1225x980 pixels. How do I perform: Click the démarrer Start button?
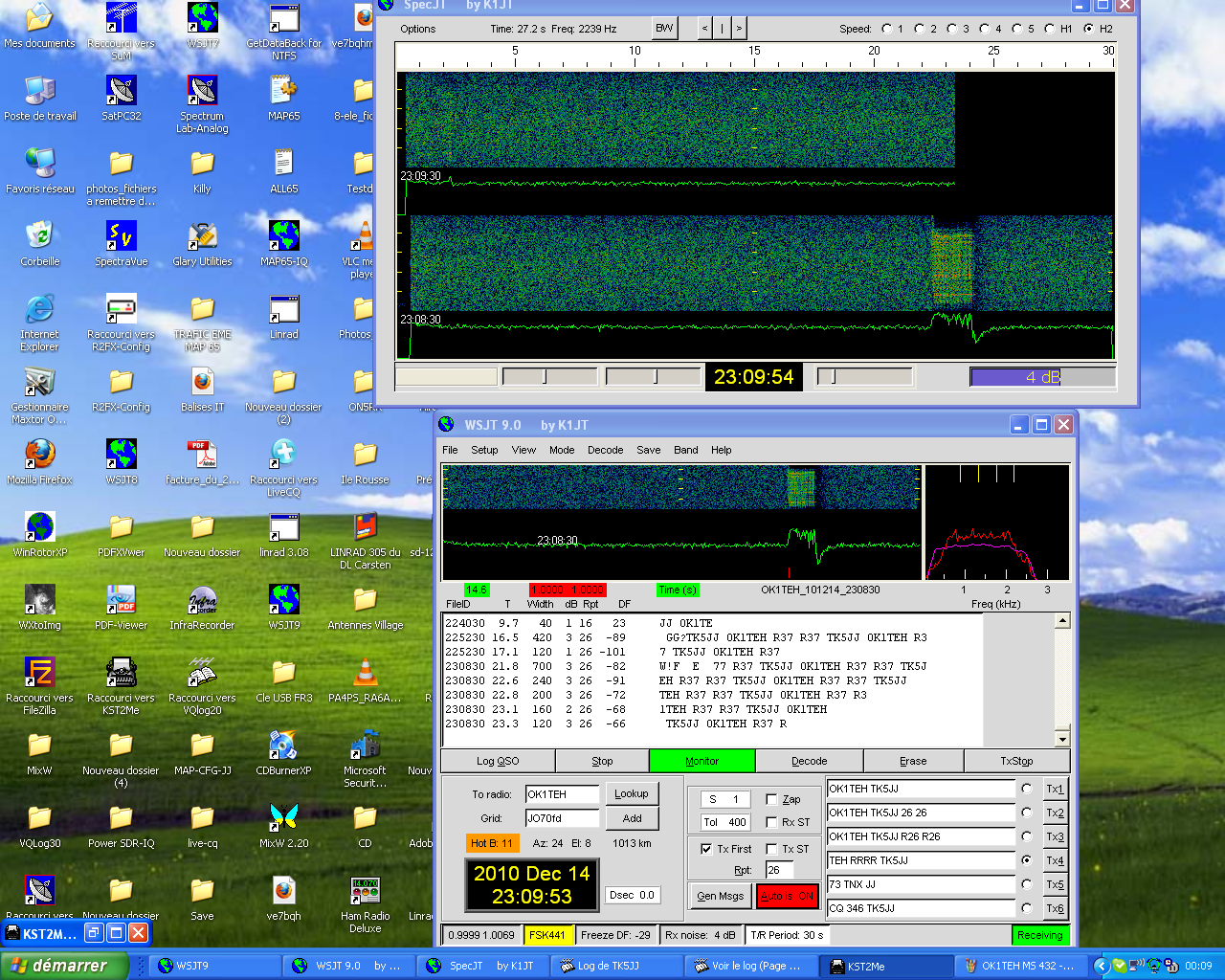(x=64, y=966)
